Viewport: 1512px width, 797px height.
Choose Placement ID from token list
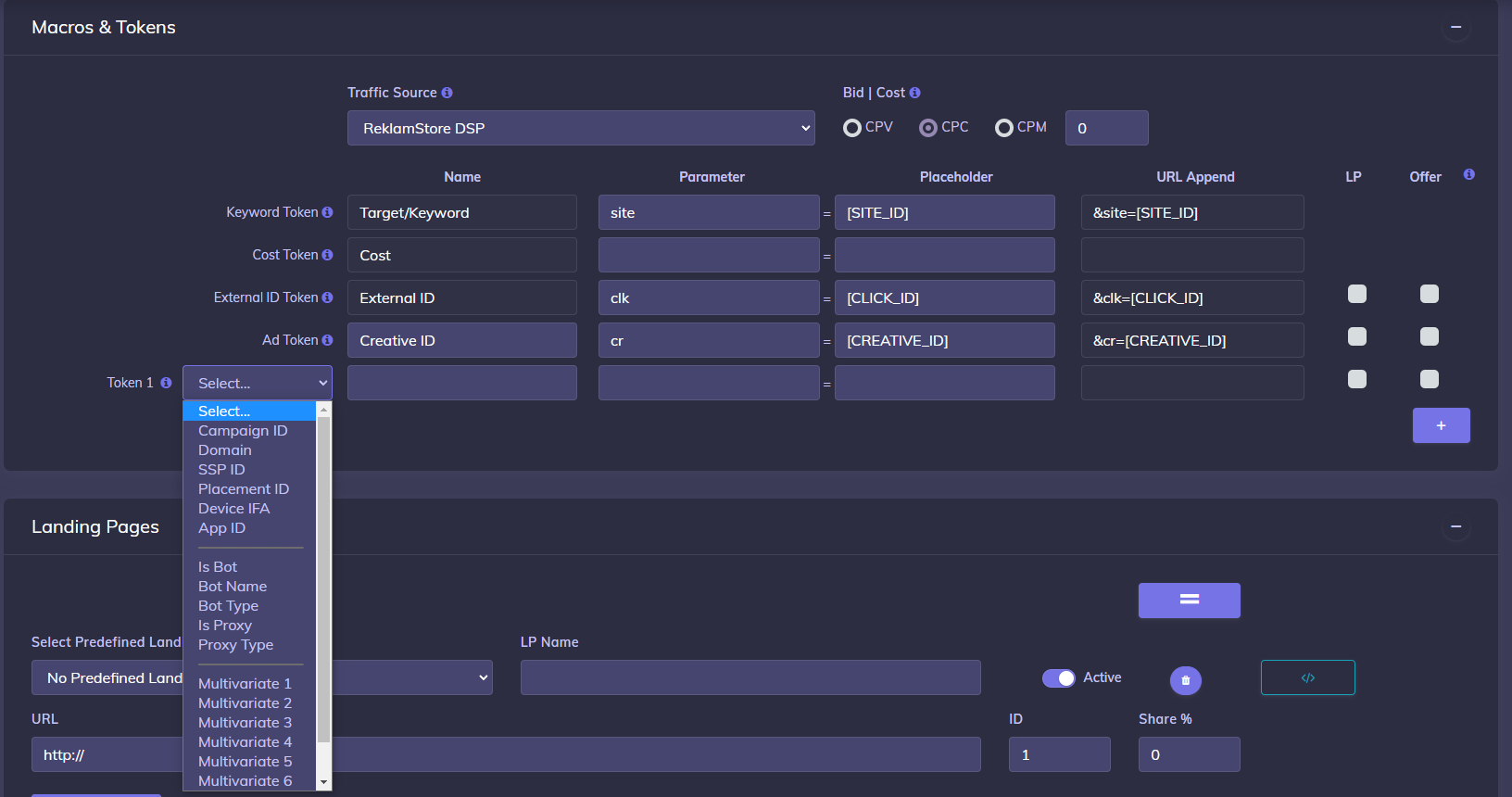coord(244,489)
